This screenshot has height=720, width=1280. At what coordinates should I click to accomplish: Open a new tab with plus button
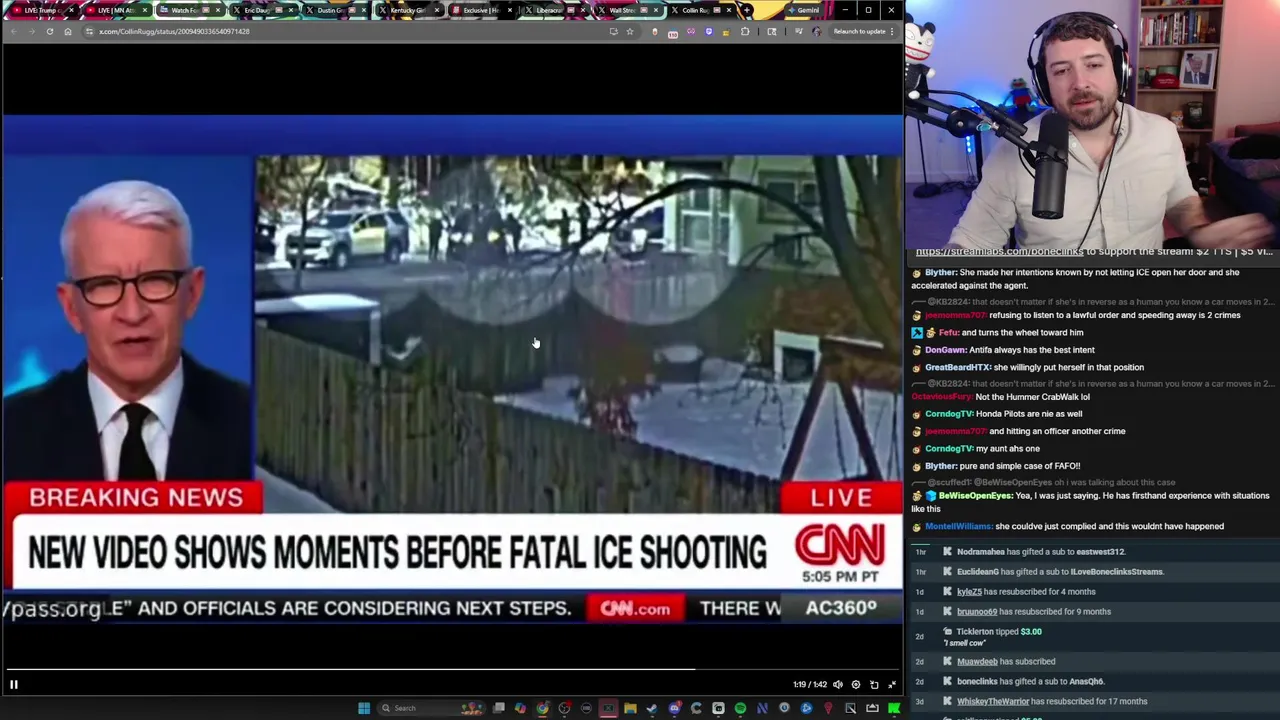747,10
